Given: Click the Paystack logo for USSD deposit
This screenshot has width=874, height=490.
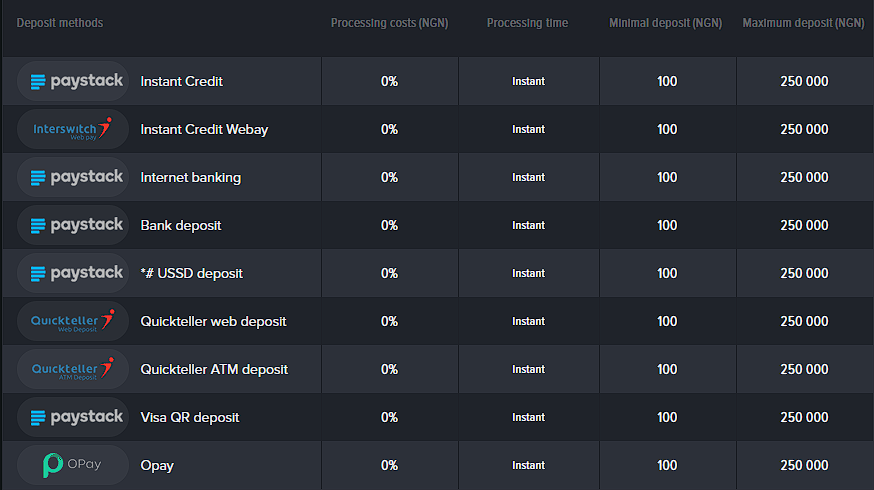Looking at the screenshot, I should tap(73, 273).
